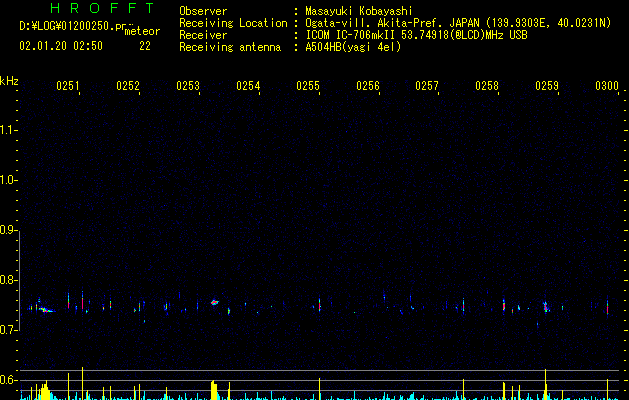The width and height of the screenshot is (629, 400).
Task: Click the meteor count value 22
Action: pos(145,46)
